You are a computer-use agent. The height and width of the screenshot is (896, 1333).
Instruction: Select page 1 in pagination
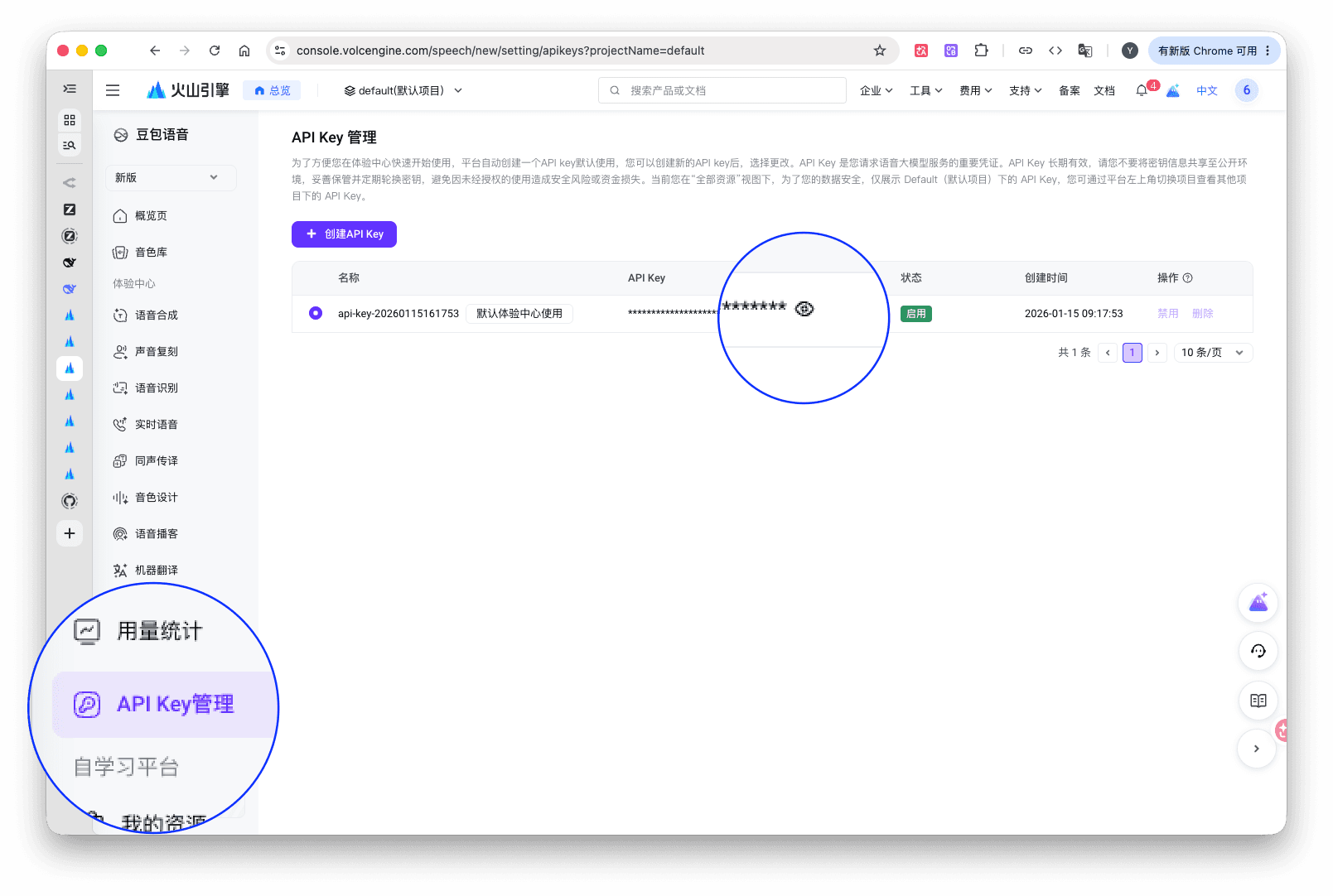[x=1133, y=353]
